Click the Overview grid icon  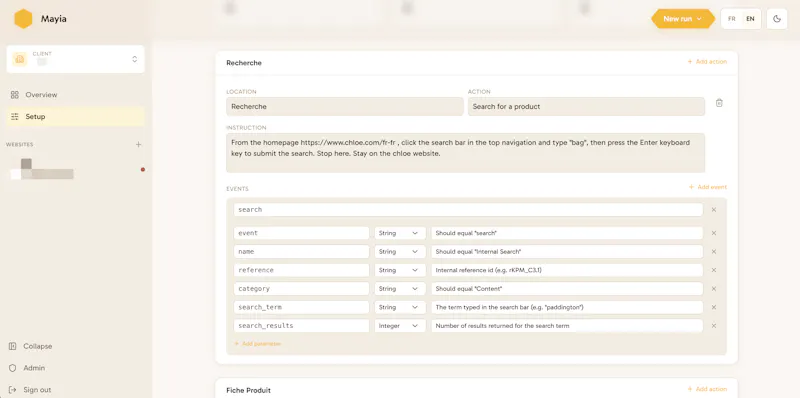pos(14,95)
